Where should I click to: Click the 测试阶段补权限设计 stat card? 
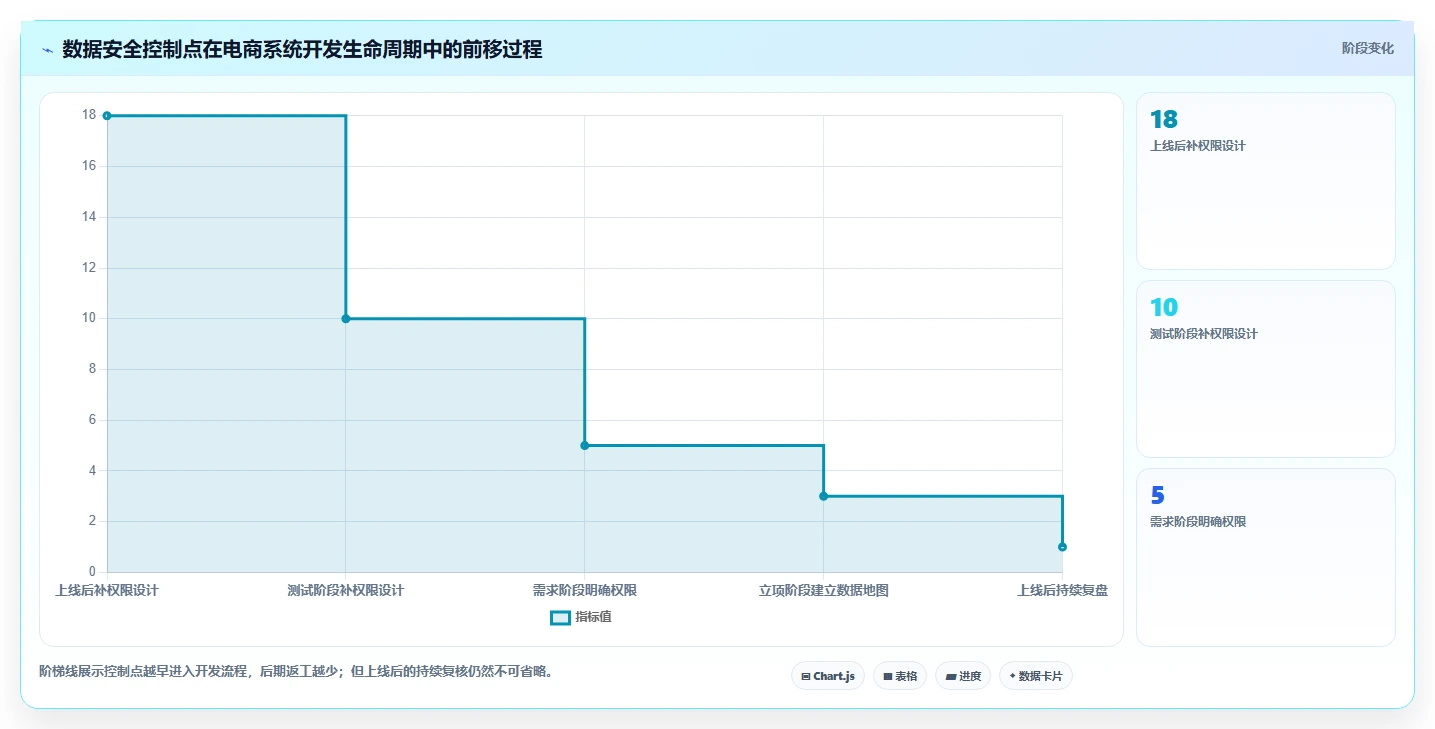[x=1265, y=369]
